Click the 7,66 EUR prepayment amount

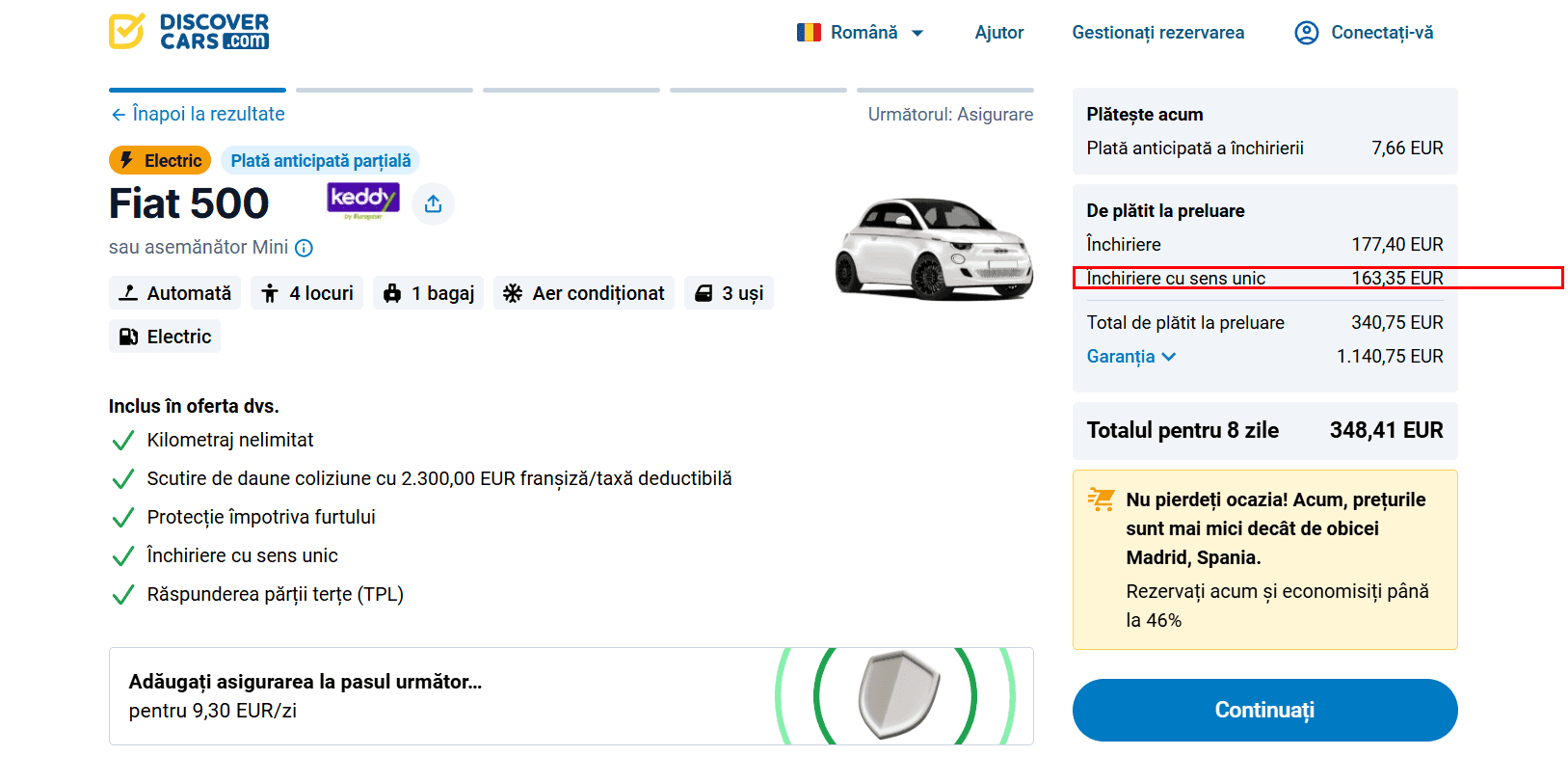point(1407,148)
